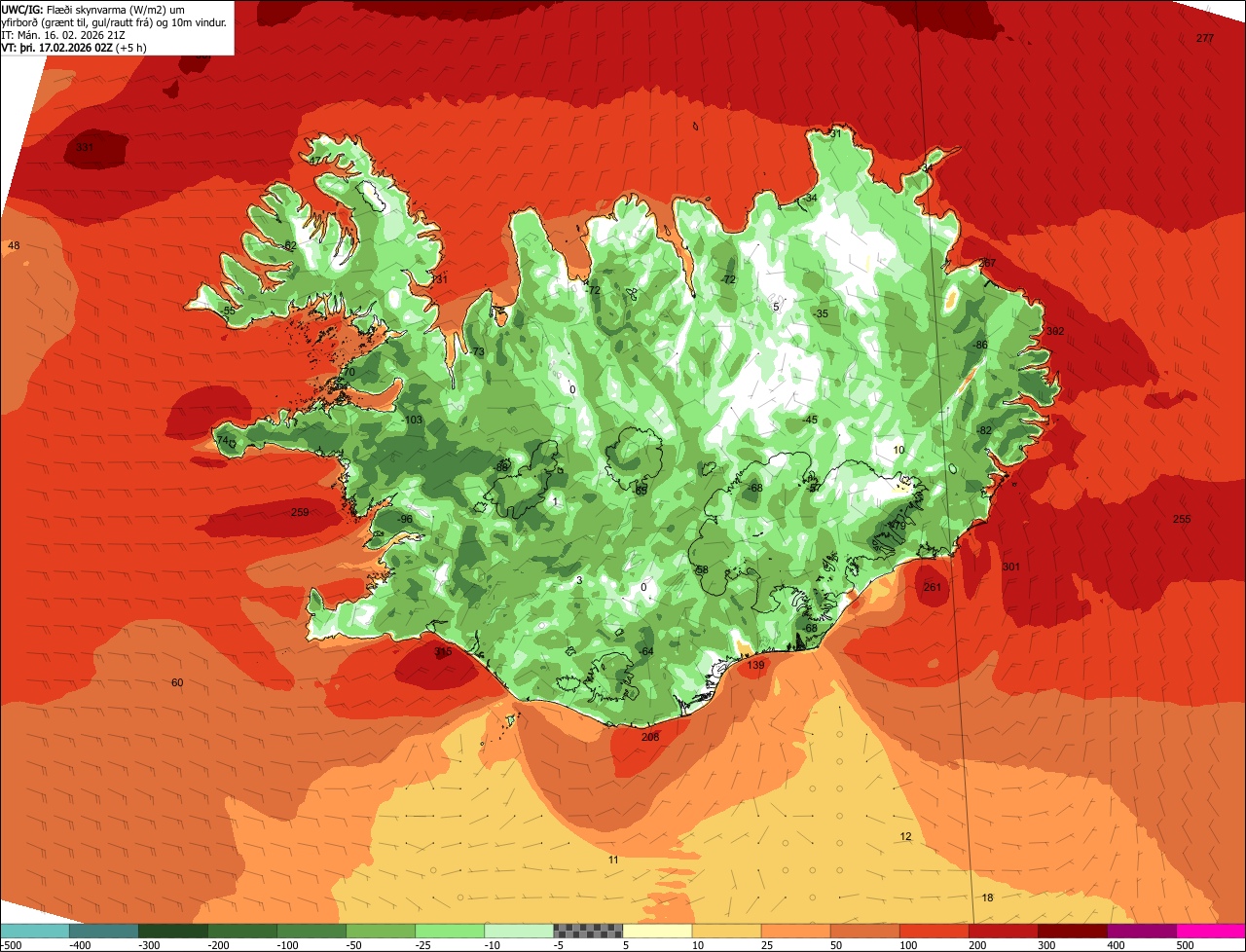The height and width of the screenshot is (952, 1246).
Task: Select the '208' value on the south coast
Action: (x=650, y=737)
